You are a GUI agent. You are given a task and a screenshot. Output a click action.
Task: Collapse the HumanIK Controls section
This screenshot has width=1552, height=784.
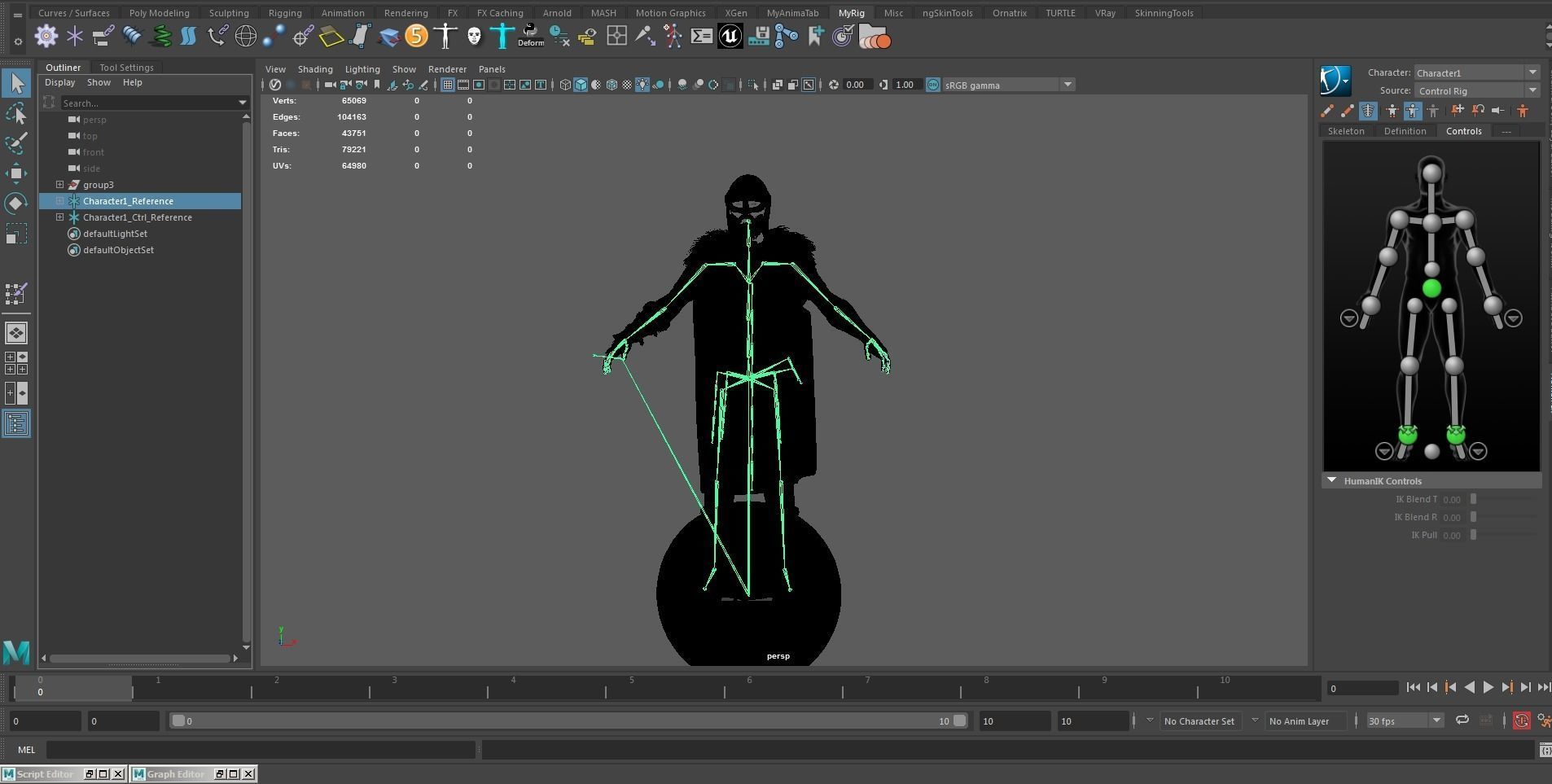1332,481
